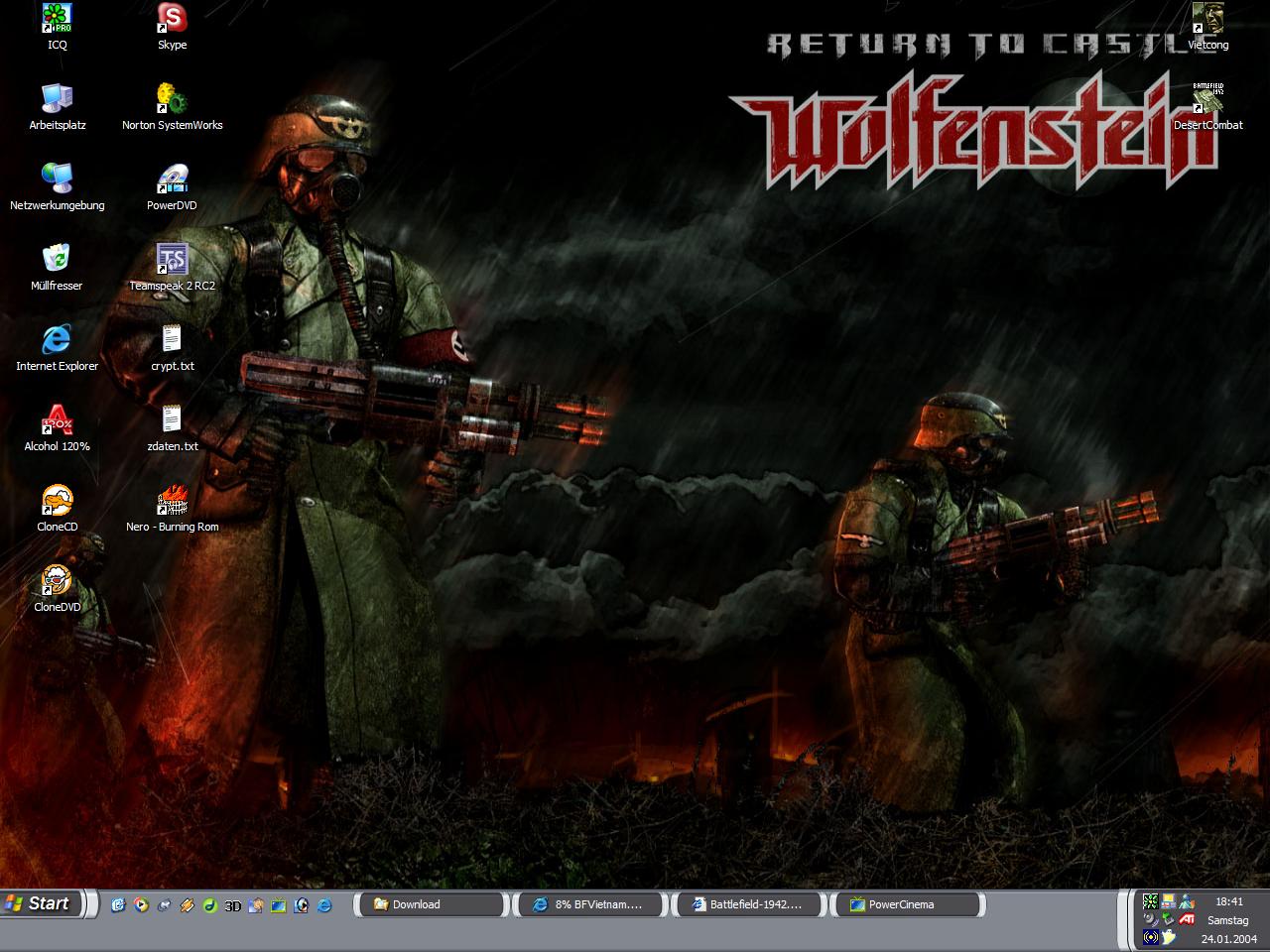This screenshot has height=952, width=1270.
Task: Switch to the 8% BFVietnam download window
Action: (588, 904)
